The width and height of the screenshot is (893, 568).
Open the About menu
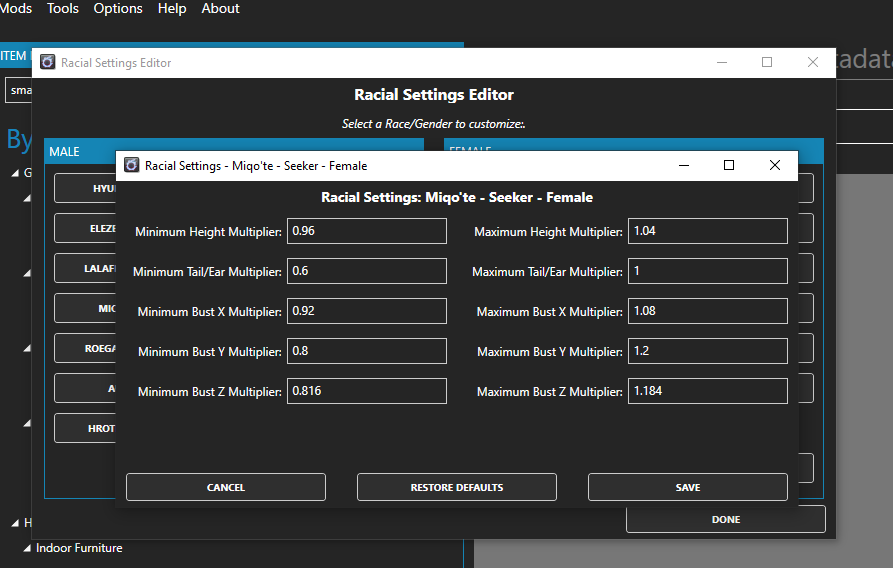point(220,9)
